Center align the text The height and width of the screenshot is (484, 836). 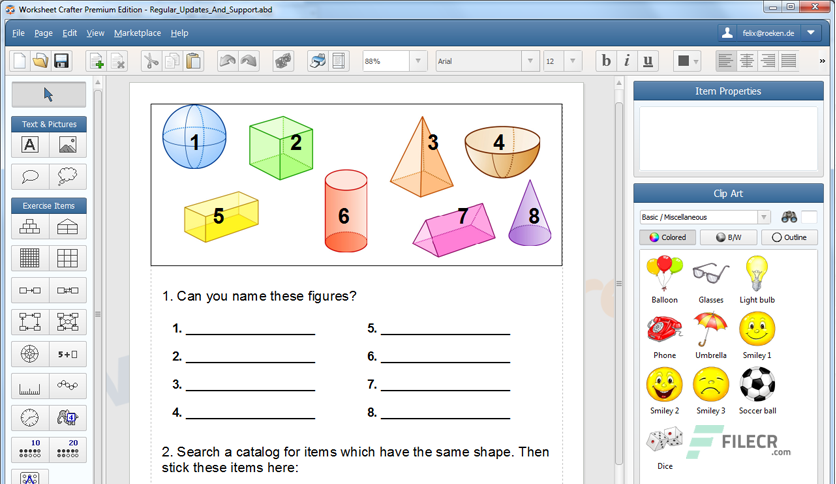tap(747, 61)
